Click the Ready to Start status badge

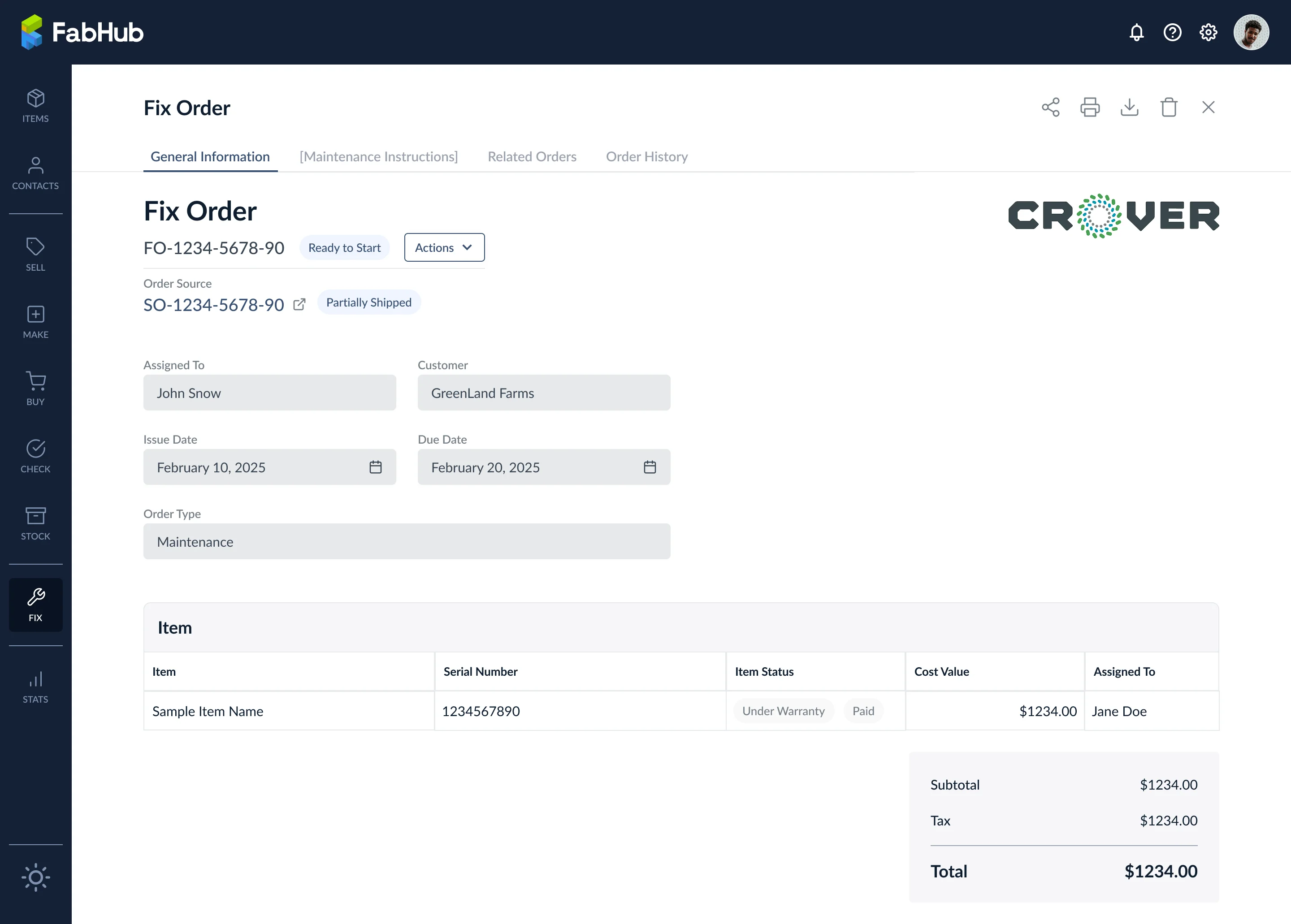coord(344,247)
